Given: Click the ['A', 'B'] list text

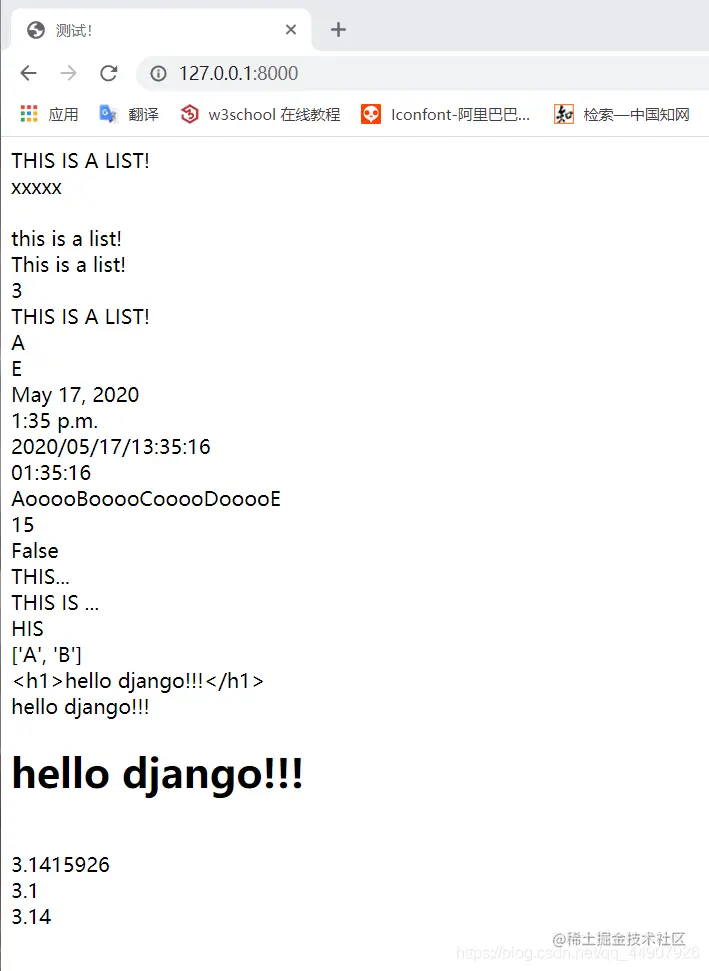Looking at the screenshot, I should coord(46,655).
